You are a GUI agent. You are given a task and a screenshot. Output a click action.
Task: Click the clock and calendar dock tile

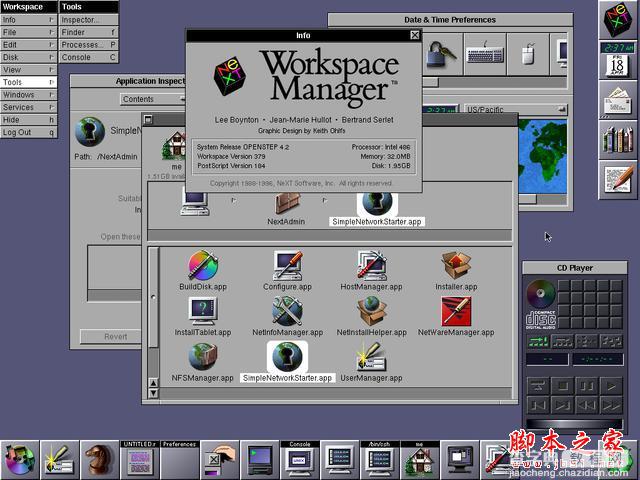point(618,60)
